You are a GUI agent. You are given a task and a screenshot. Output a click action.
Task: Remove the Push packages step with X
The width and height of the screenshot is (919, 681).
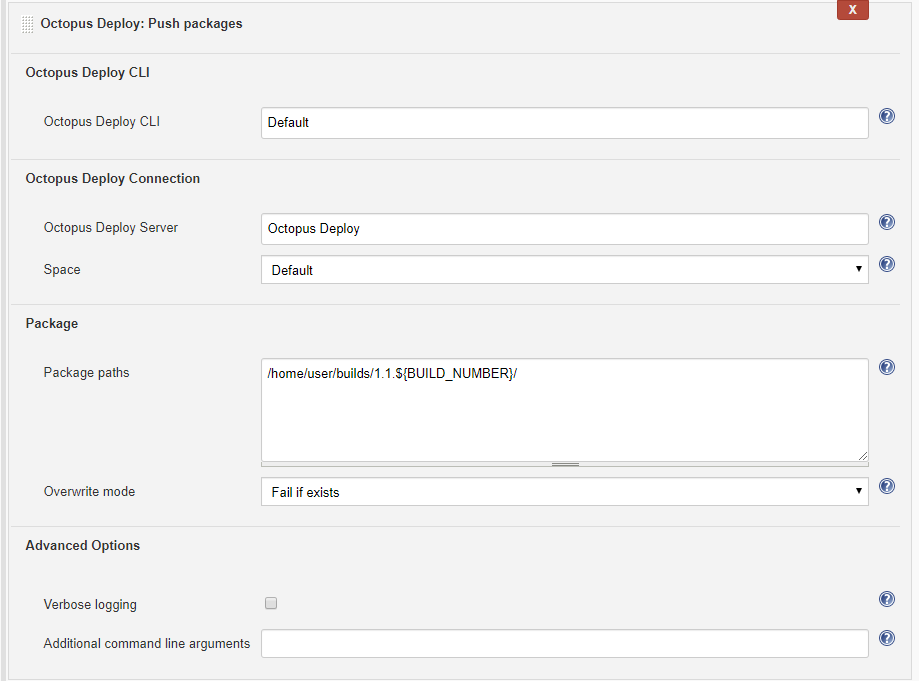pos(852,10)
